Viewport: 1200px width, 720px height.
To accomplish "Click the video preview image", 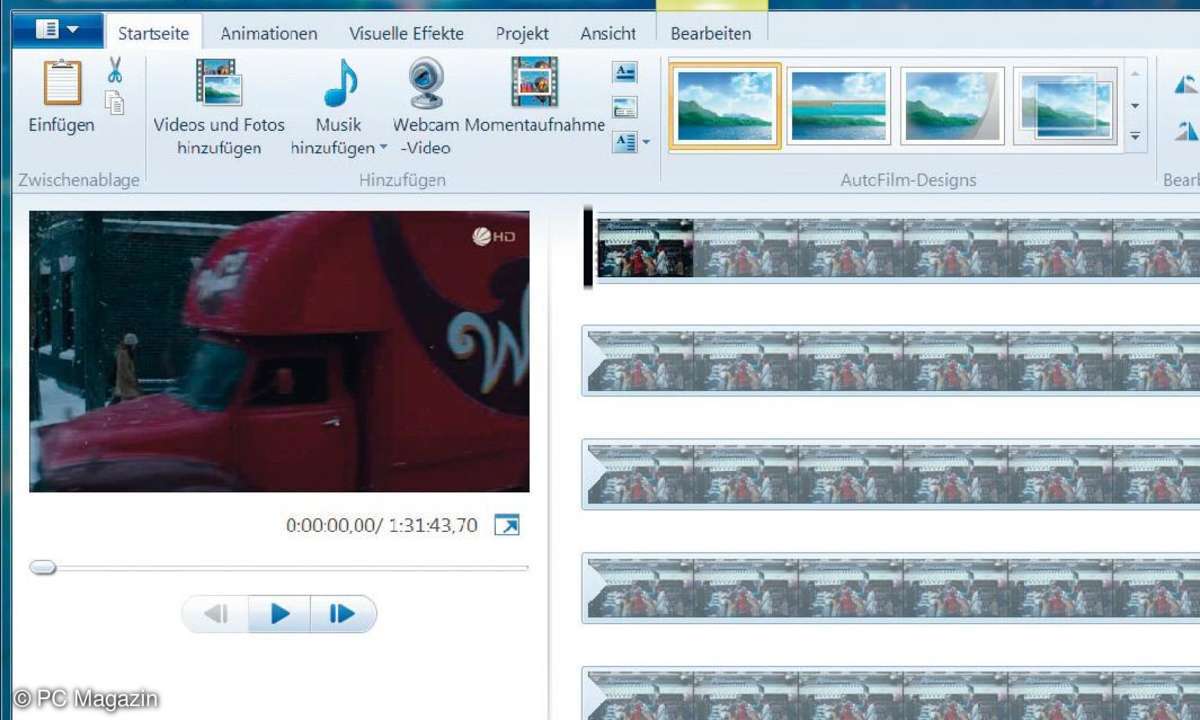I will tap(279, 351).
